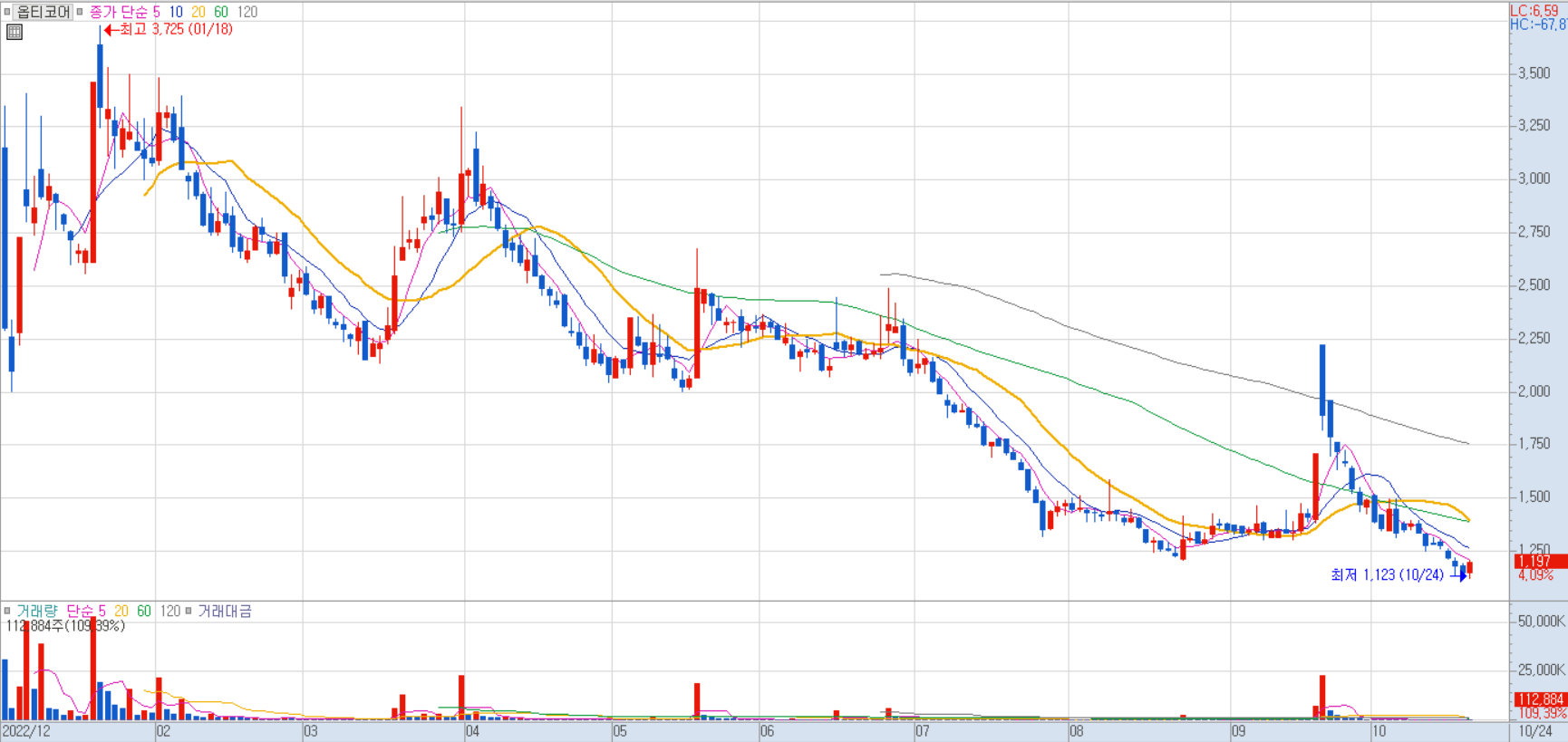Click the volume 60 average legend
The height and width of the screenshot is (742, 1568).
click(144, 611)
